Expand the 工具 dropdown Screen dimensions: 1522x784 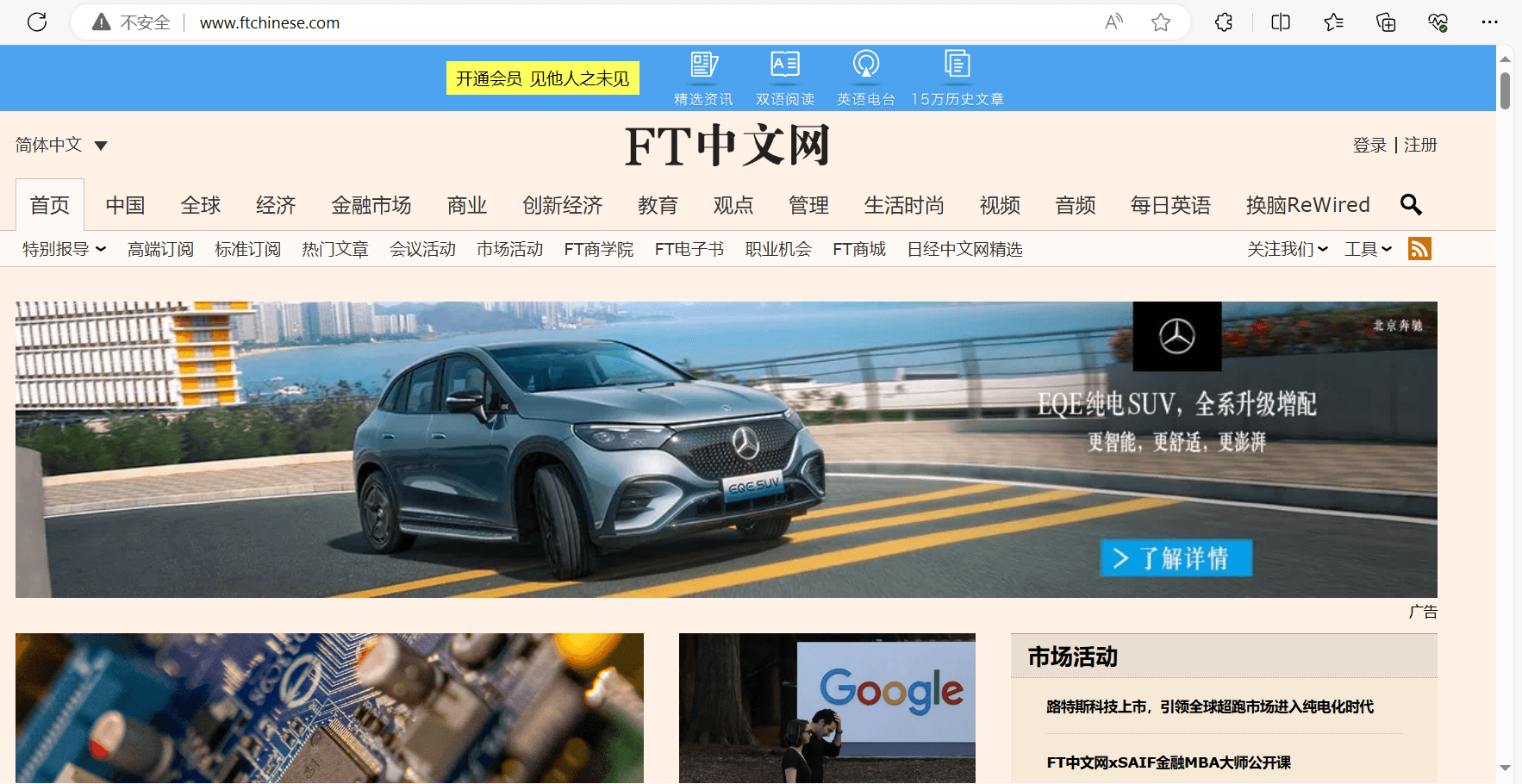pyautogui.click(x=1369, y=249)
